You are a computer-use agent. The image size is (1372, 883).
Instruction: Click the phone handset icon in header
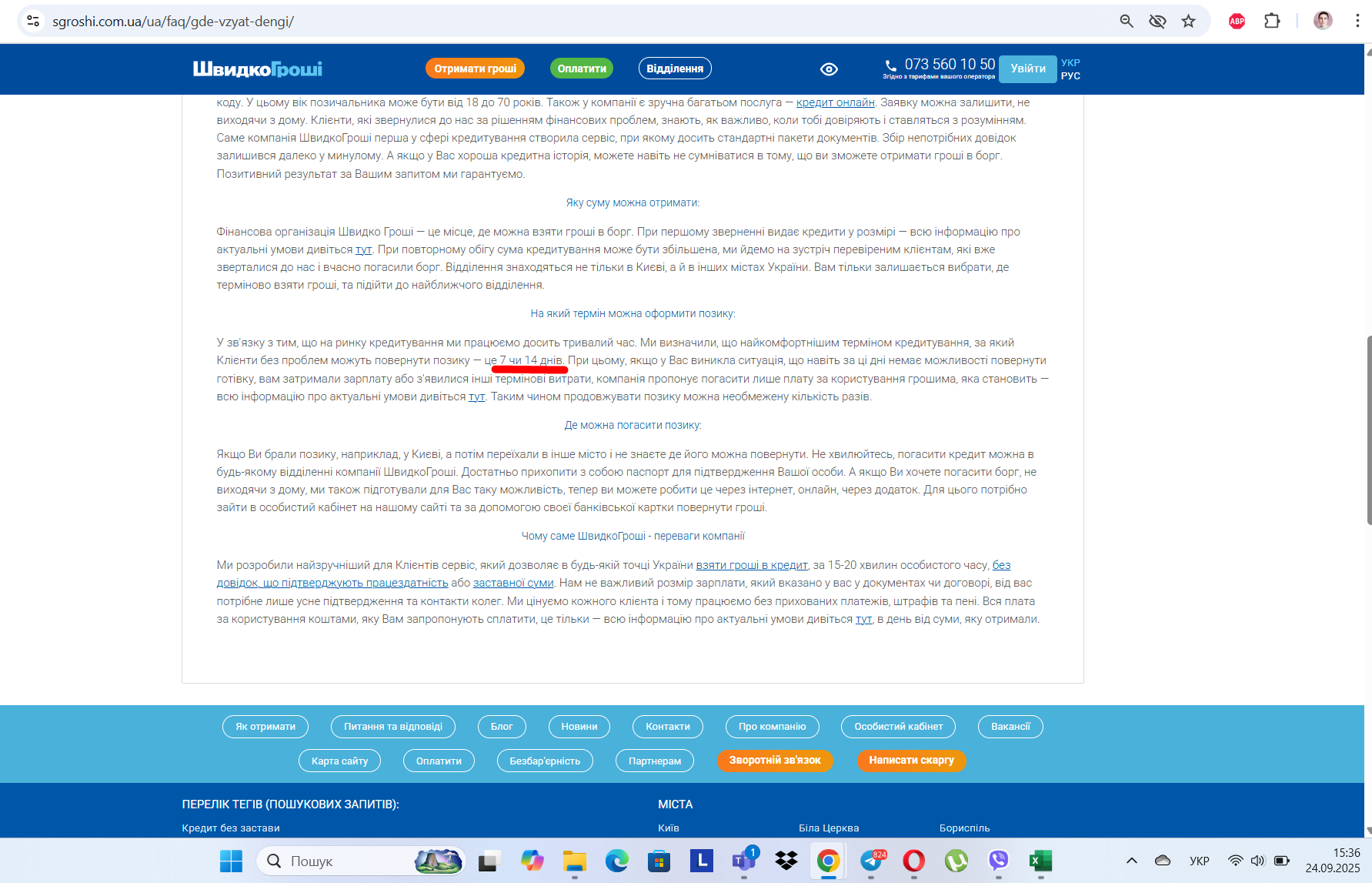891,65
